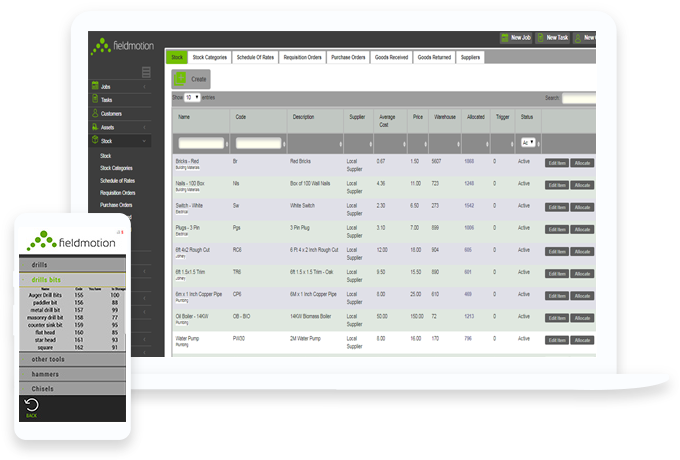Click the Tasks clipboard icon in sidebar

pyautogui.click(x=95, y=99)
